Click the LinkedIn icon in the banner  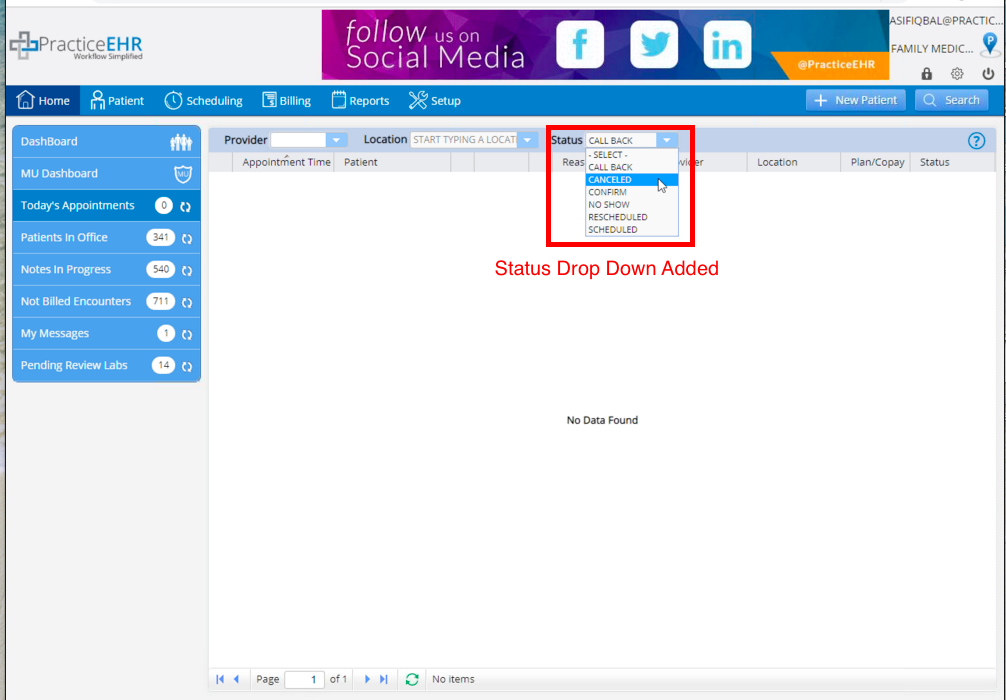pyautogui.click(x=727, y=44)
